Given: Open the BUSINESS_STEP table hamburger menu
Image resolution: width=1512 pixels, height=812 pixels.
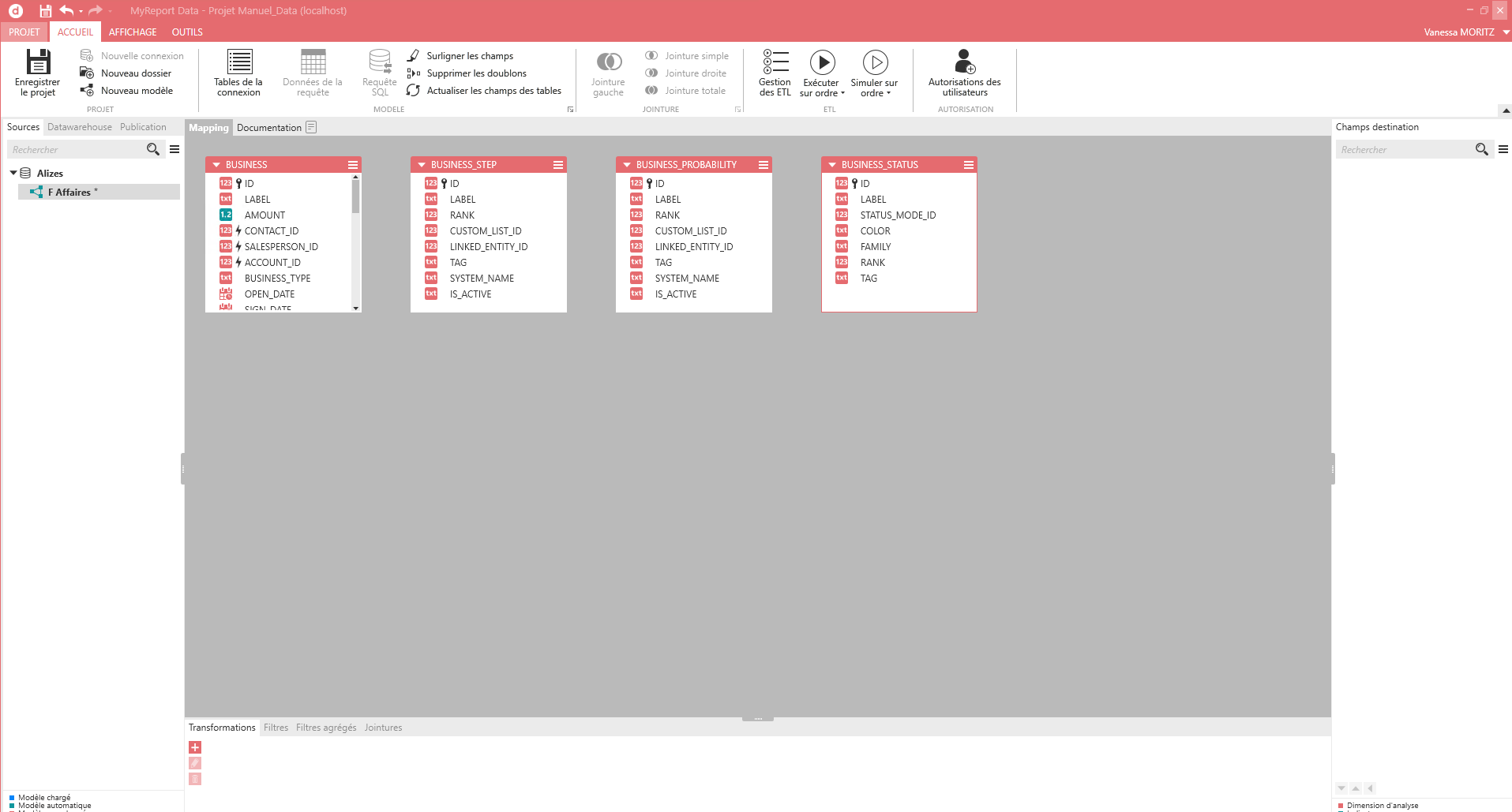Looking at the screenshot, I should click(x=558, y=165).
